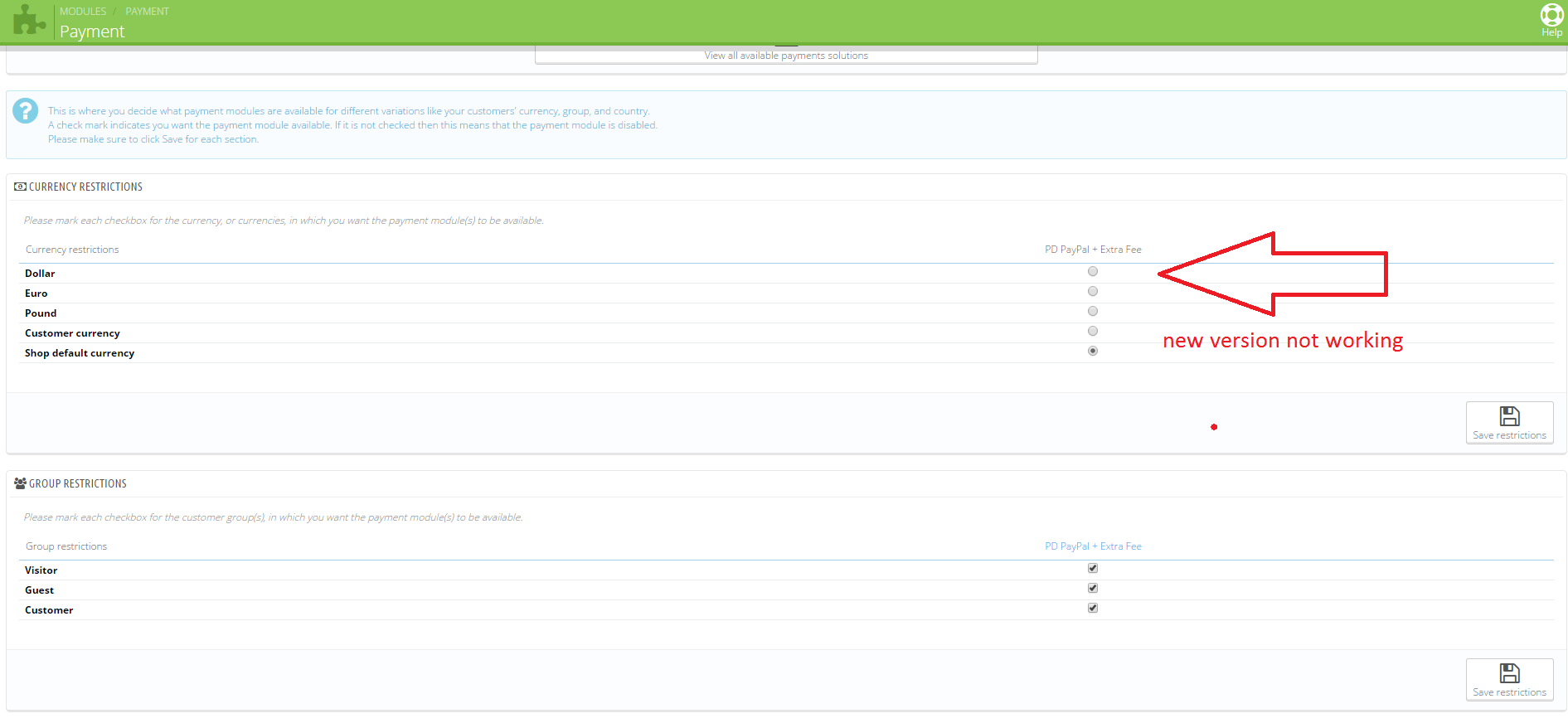1568x723 pixels.
Task: Click the Currency Restrictions money icon
Action: pos(20,187)
